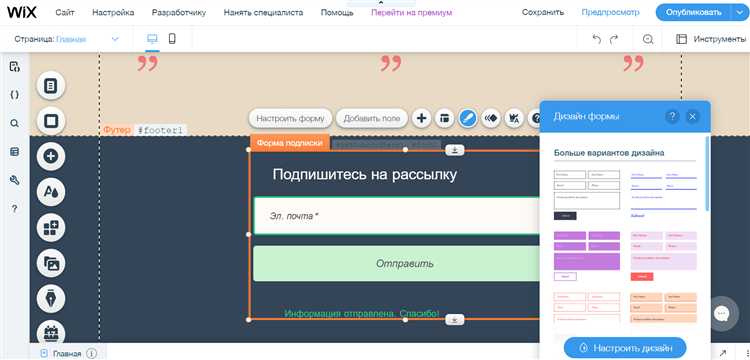
Task: Open the form layout icon
Action: (x=444, y=118)
